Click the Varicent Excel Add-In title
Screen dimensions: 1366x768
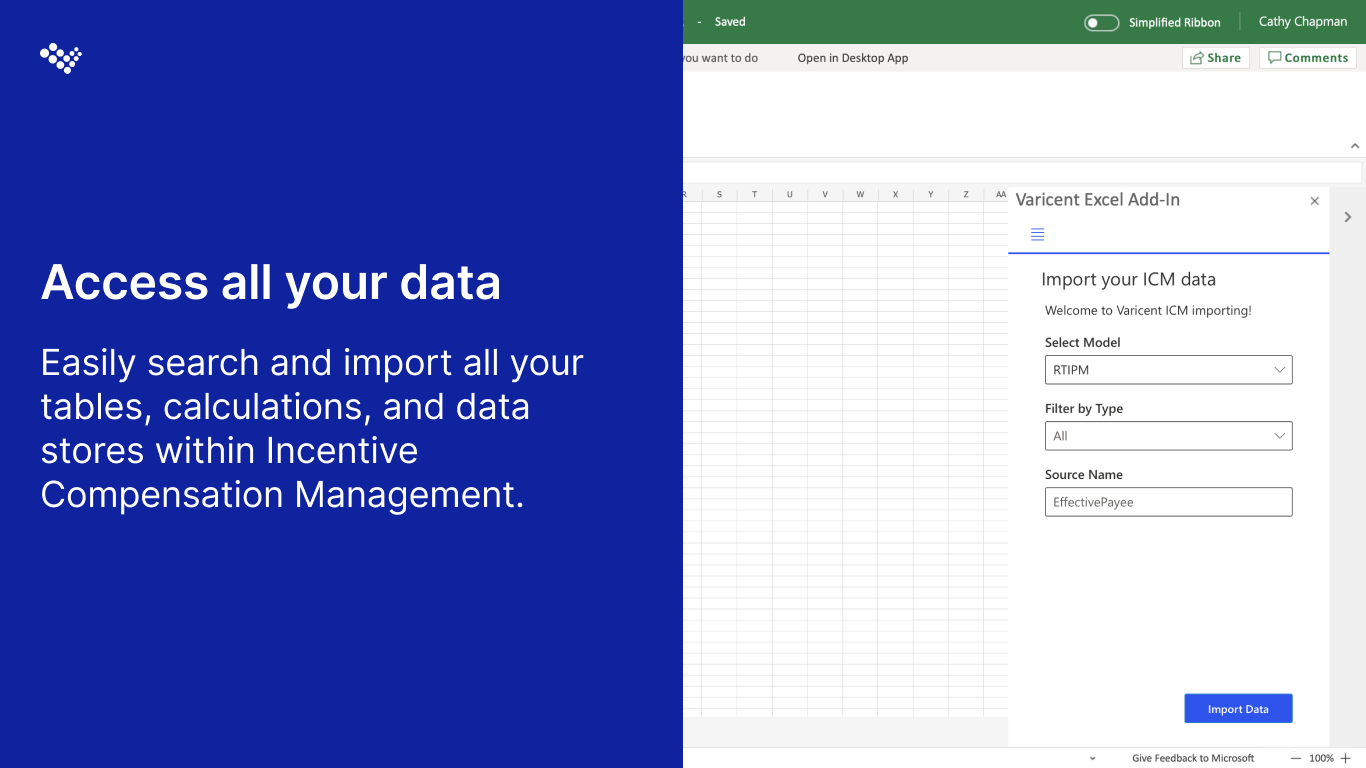click(x=1097, y=200)
